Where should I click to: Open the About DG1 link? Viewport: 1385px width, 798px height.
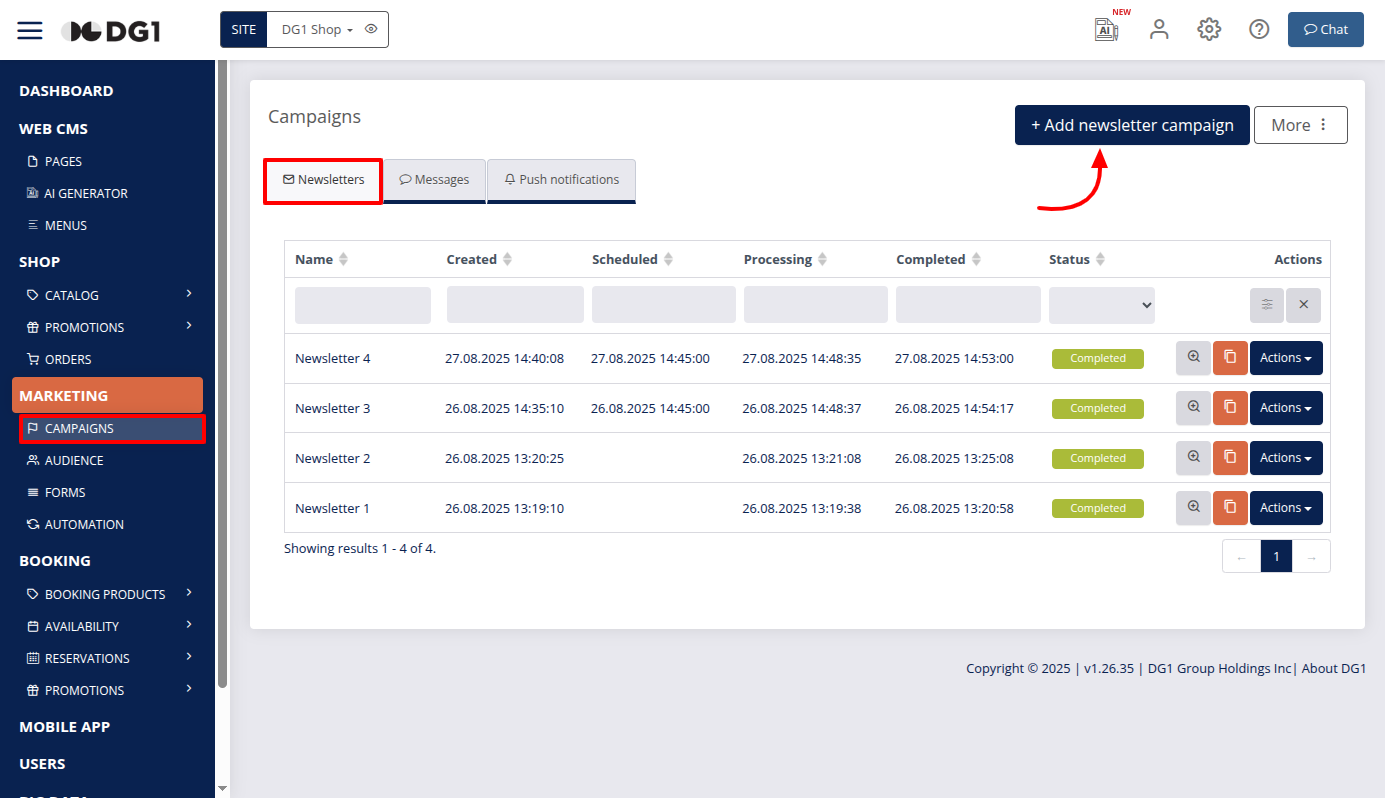tap(1333, 668)
